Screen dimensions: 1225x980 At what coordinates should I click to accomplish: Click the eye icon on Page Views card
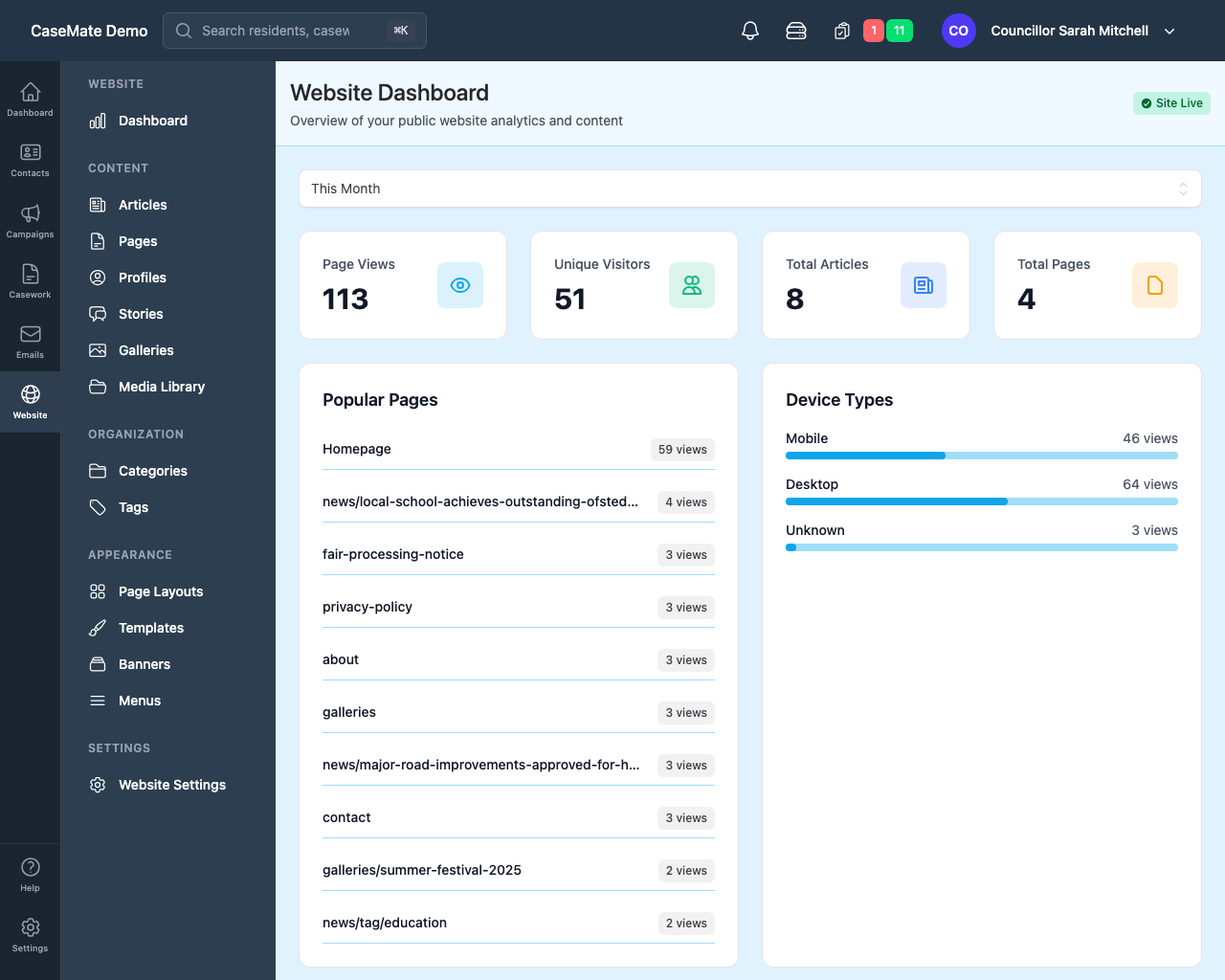[460, 285]
